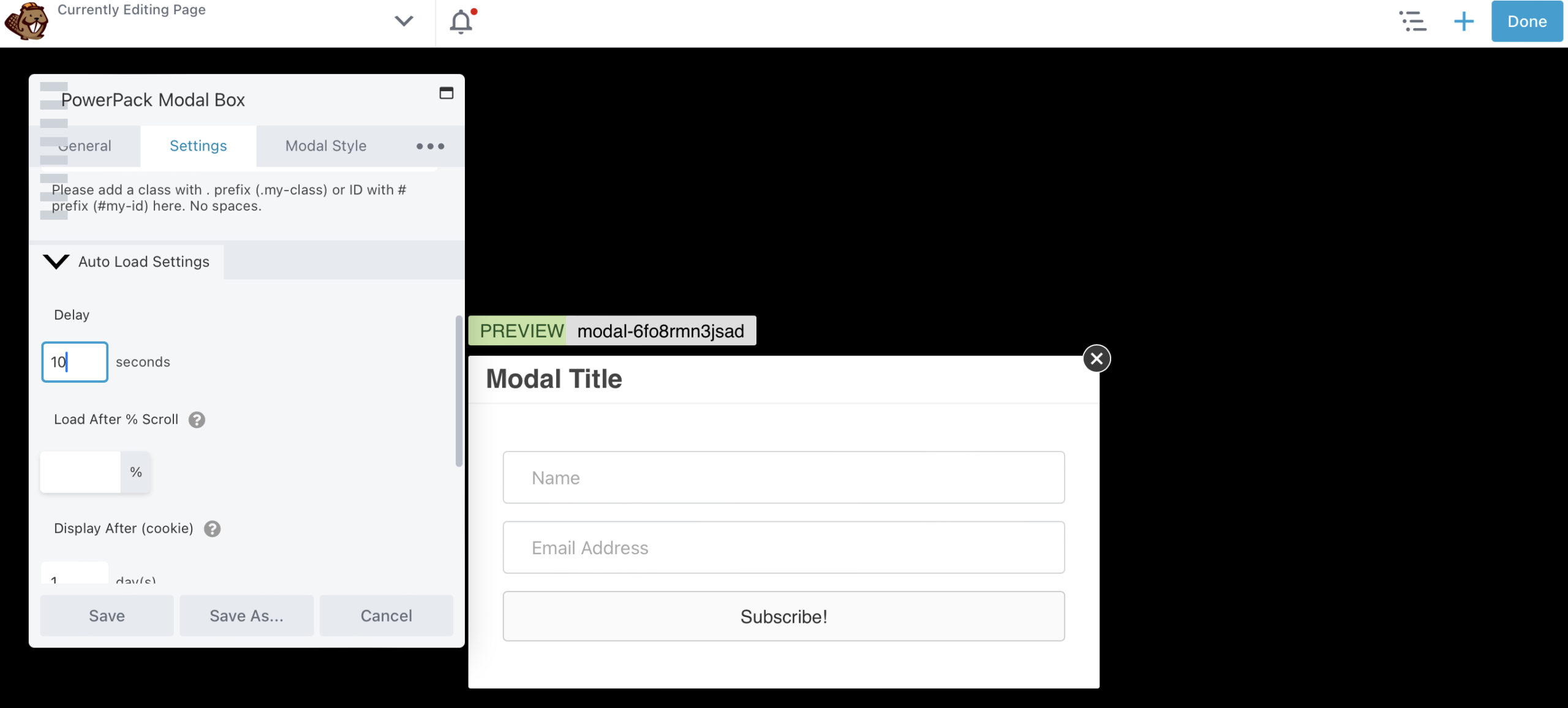Screen dimensions: 1568x708
Task: Click the help question mark icon next to Display After cookie
Action: coord(211,528)
